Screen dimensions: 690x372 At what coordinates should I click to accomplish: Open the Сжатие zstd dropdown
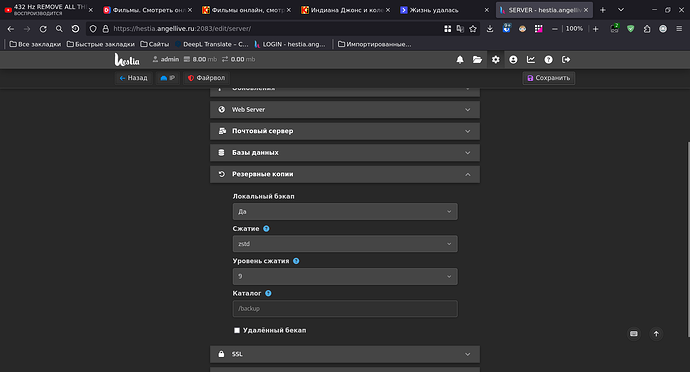pyautogui.click(x=345, y=244)
